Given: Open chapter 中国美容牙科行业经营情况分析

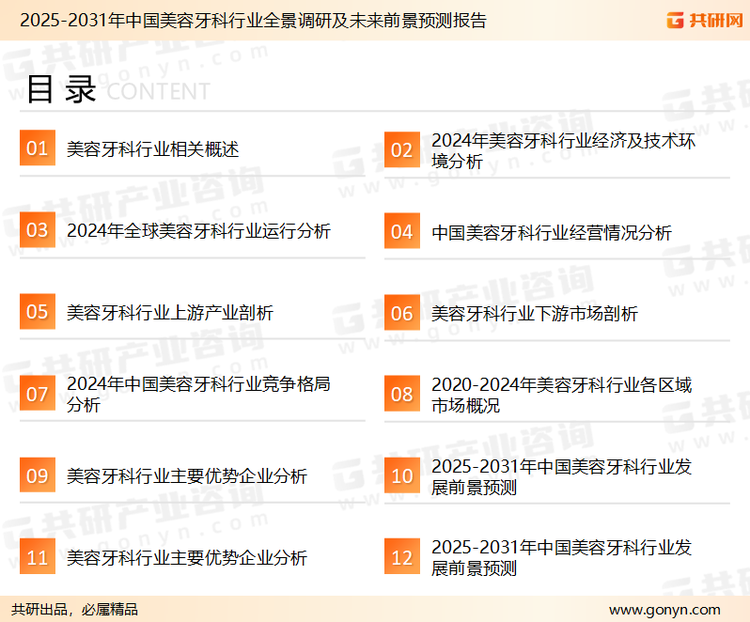Looking at the screenshot, I should coord(551,233).
